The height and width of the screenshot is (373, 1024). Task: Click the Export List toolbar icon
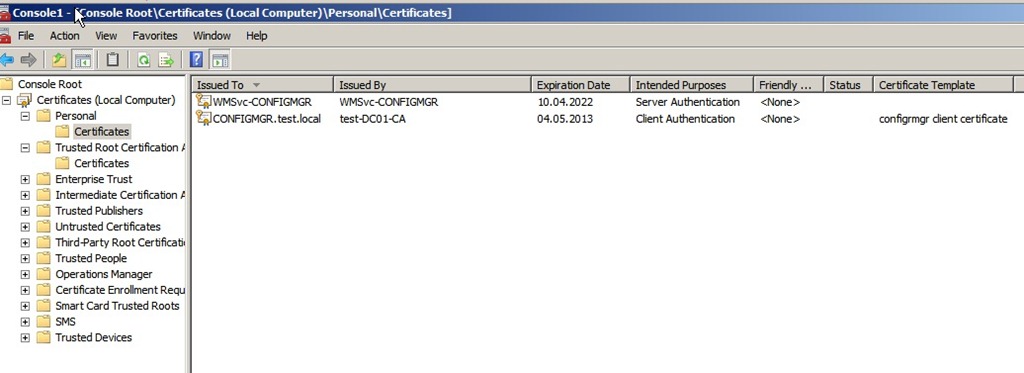[167, 60]
